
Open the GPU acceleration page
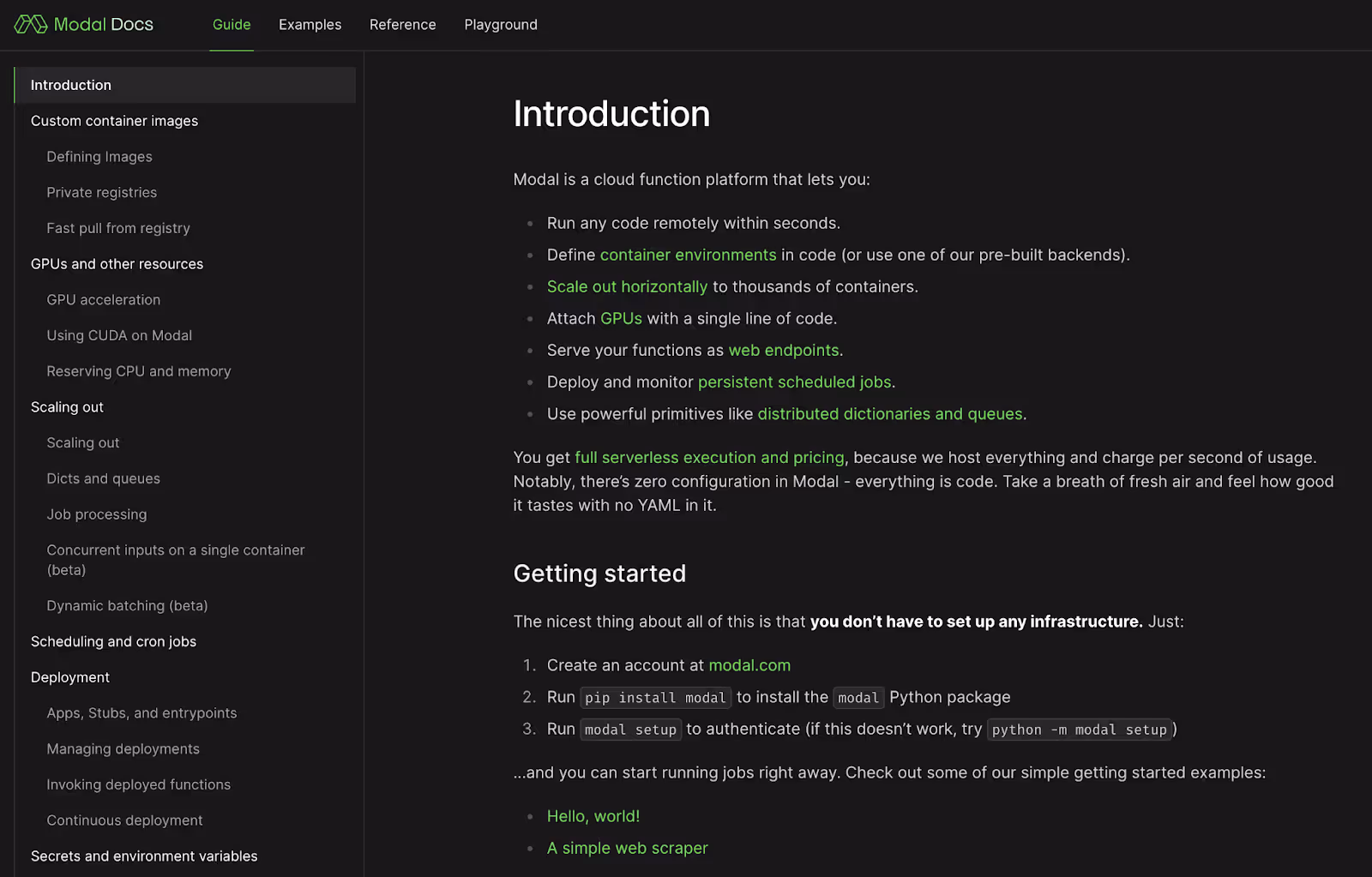click(103, 300)
